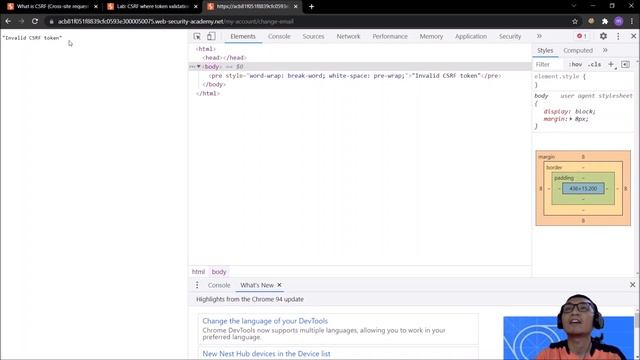Screen dimensions: 640x360
Task: Click the ellipsis beside body node
Action: click(x=192, y=67)
